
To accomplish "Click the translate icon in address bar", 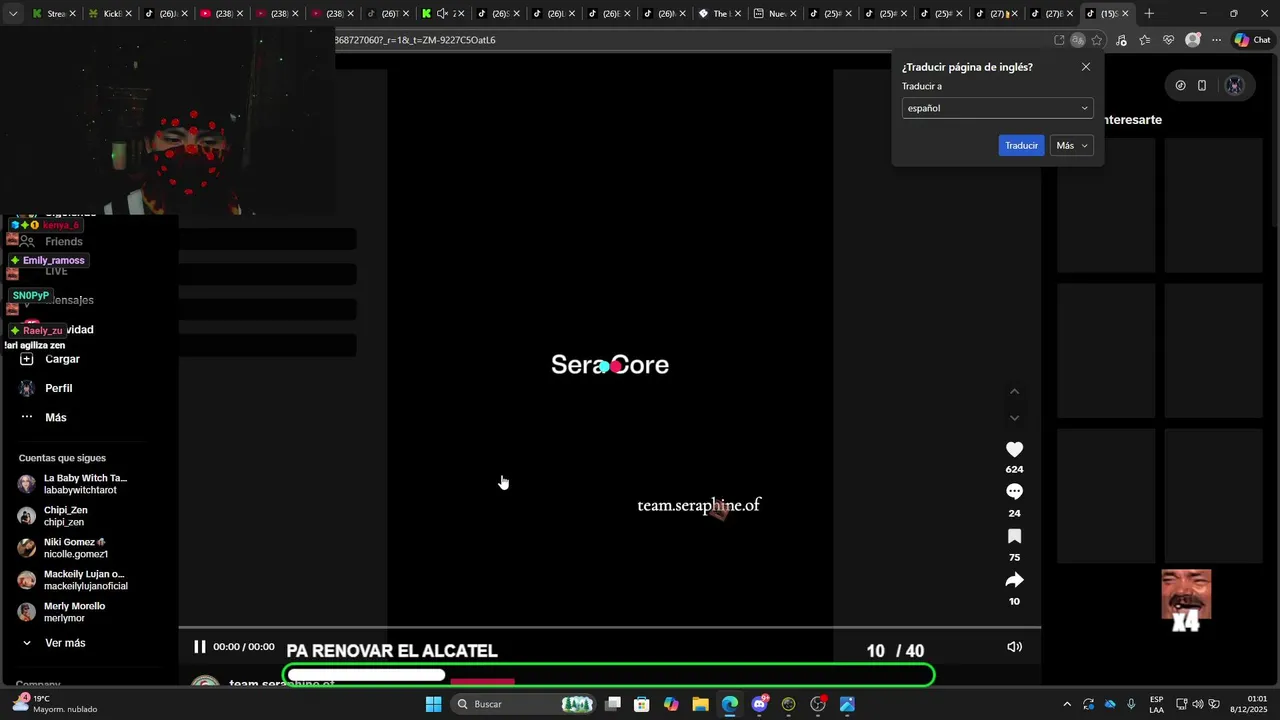I will tap(1077, 40).
